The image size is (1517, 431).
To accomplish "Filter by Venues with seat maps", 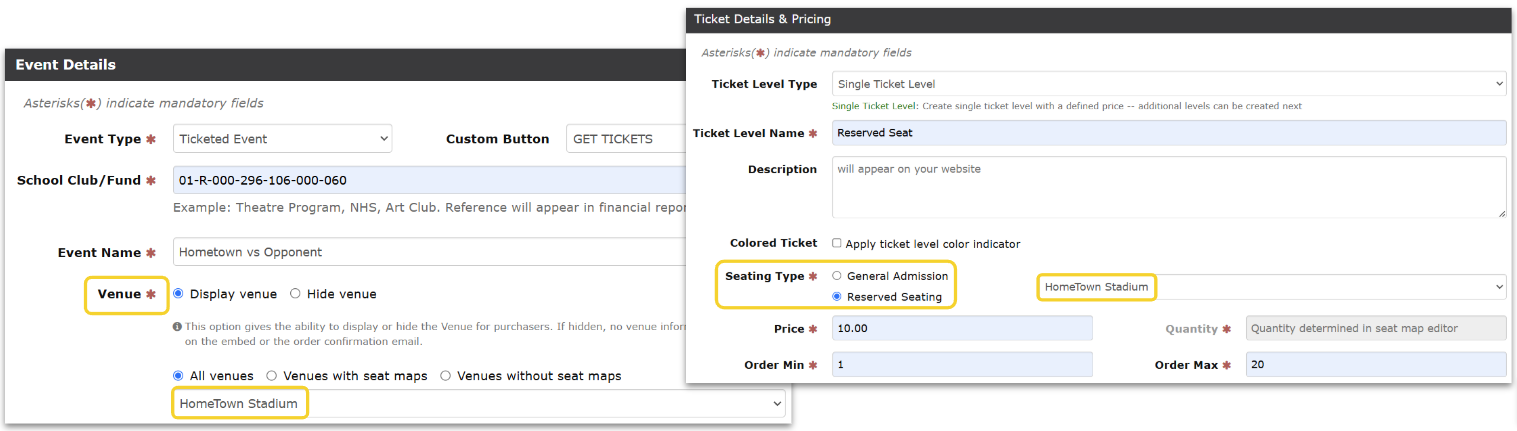I will (272, 376).
